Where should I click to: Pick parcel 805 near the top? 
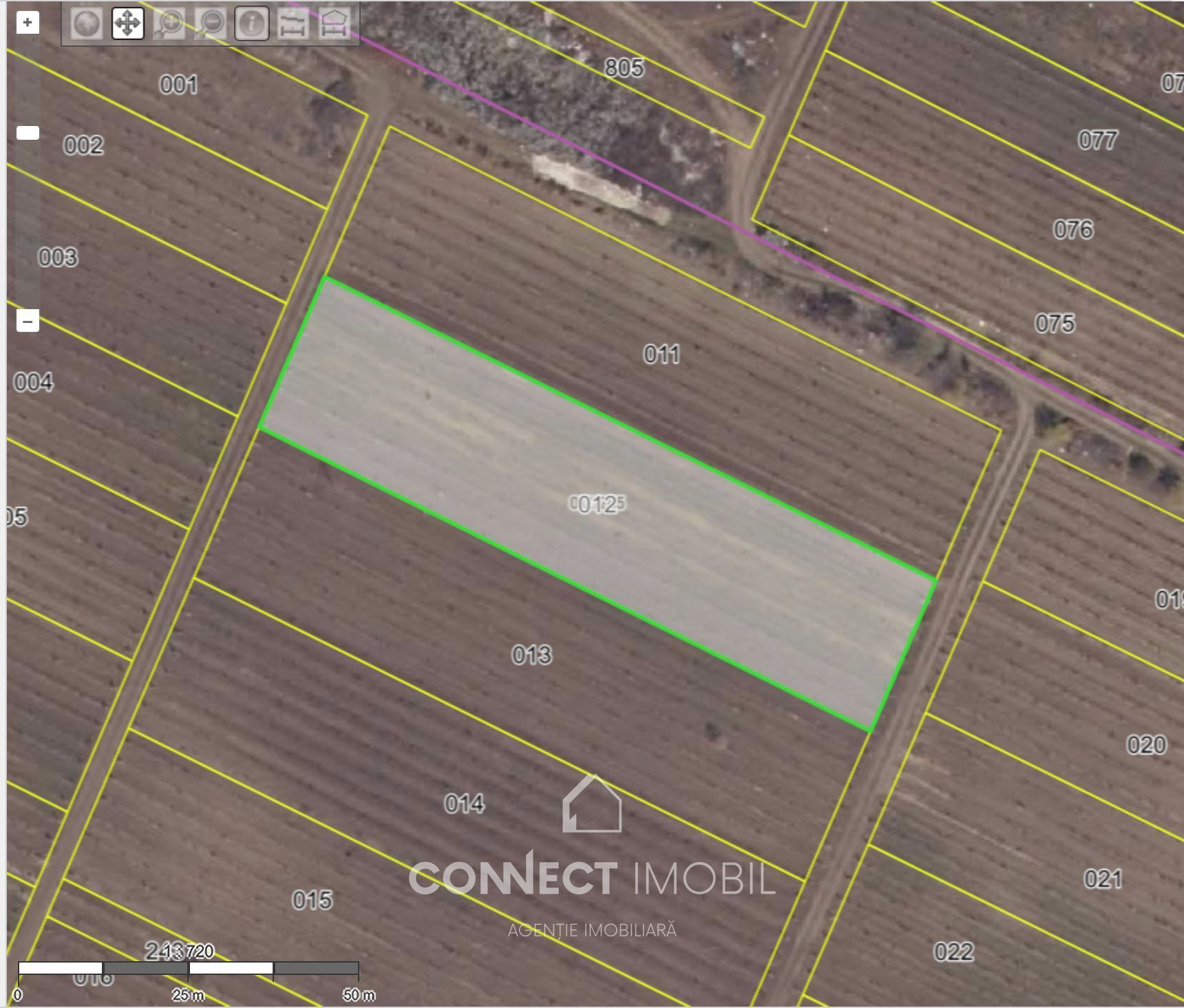tap(624, 67)
